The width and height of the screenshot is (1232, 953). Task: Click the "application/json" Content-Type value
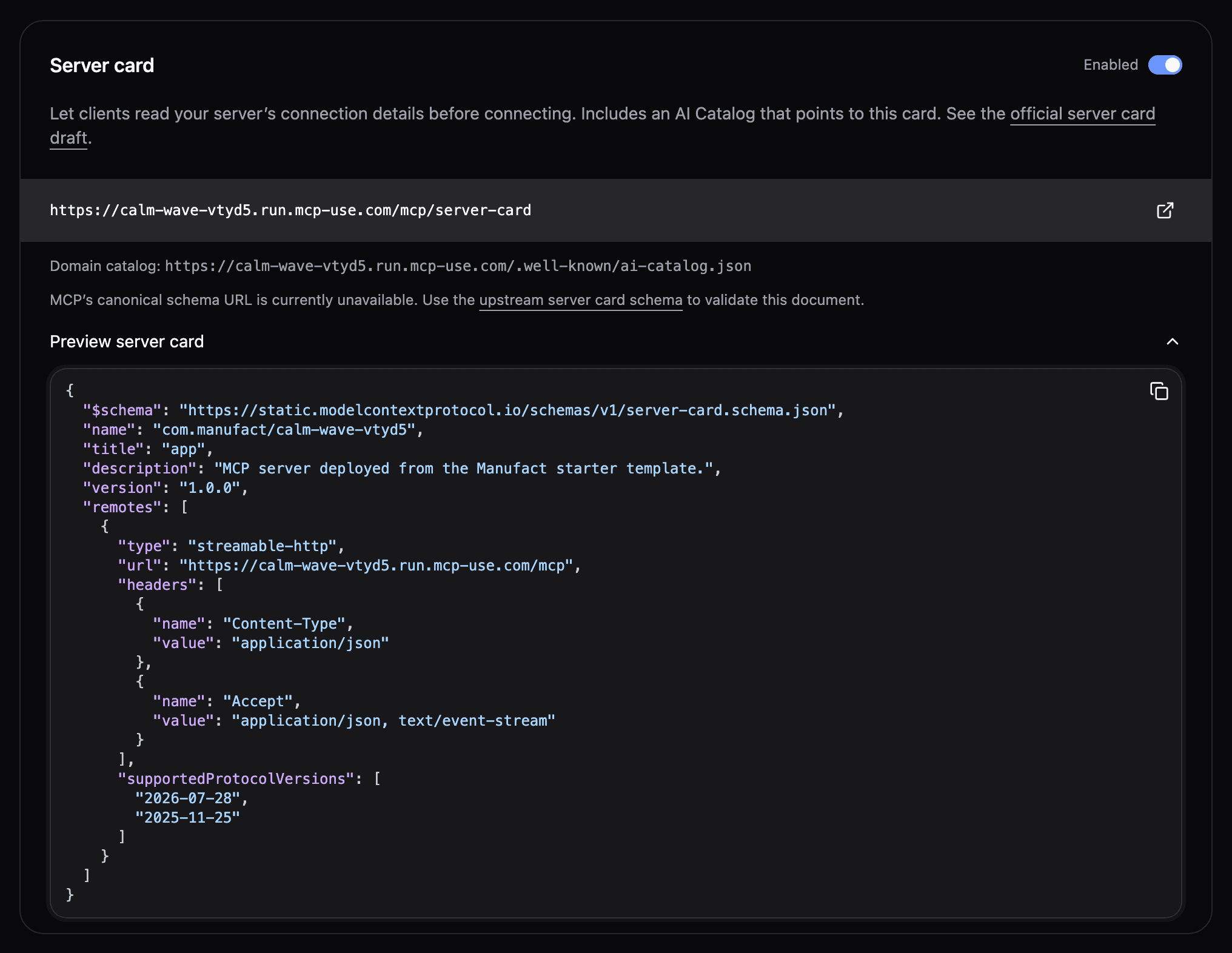click(310, 643)
